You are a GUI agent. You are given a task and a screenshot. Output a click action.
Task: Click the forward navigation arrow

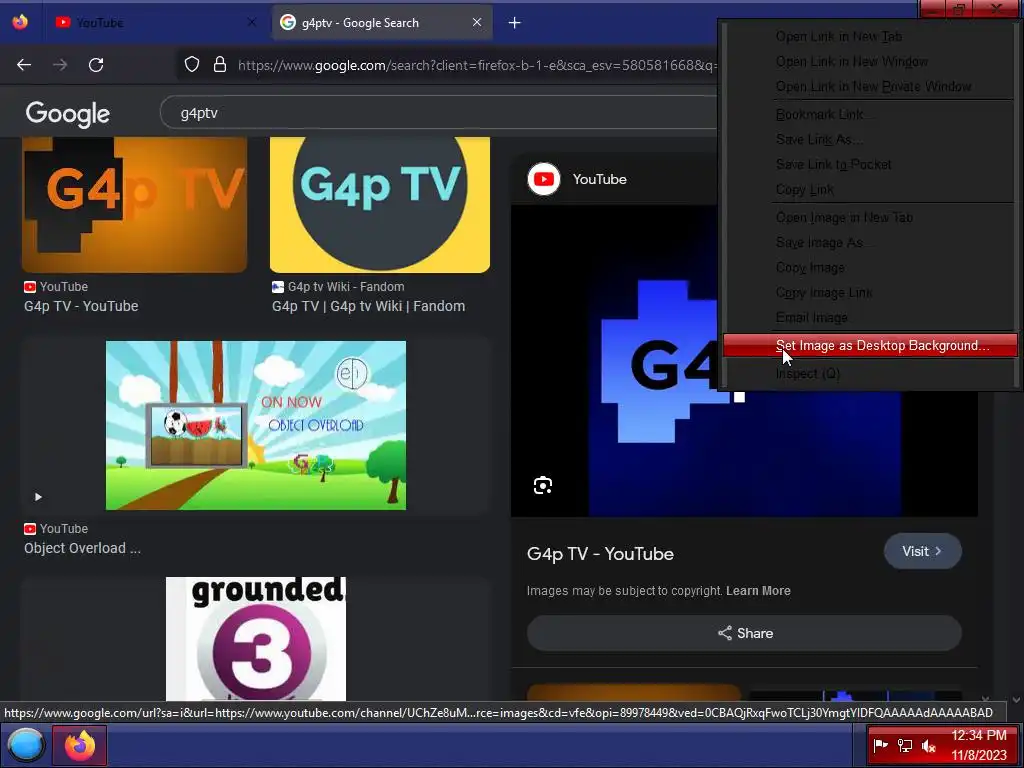60,65
